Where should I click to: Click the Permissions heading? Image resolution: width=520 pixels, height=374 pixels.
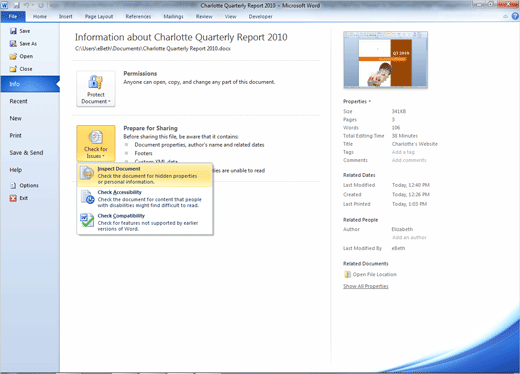click(x=140, y=74)
